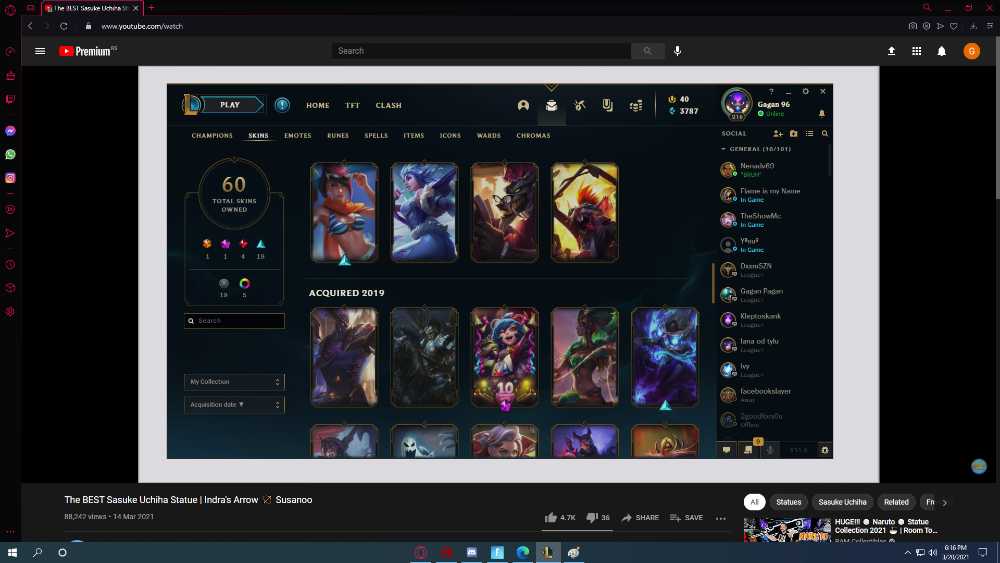Open the League of Legends taskbar icon
Image resolution: width=1000 pixels, height=563 pixels.
548,552
